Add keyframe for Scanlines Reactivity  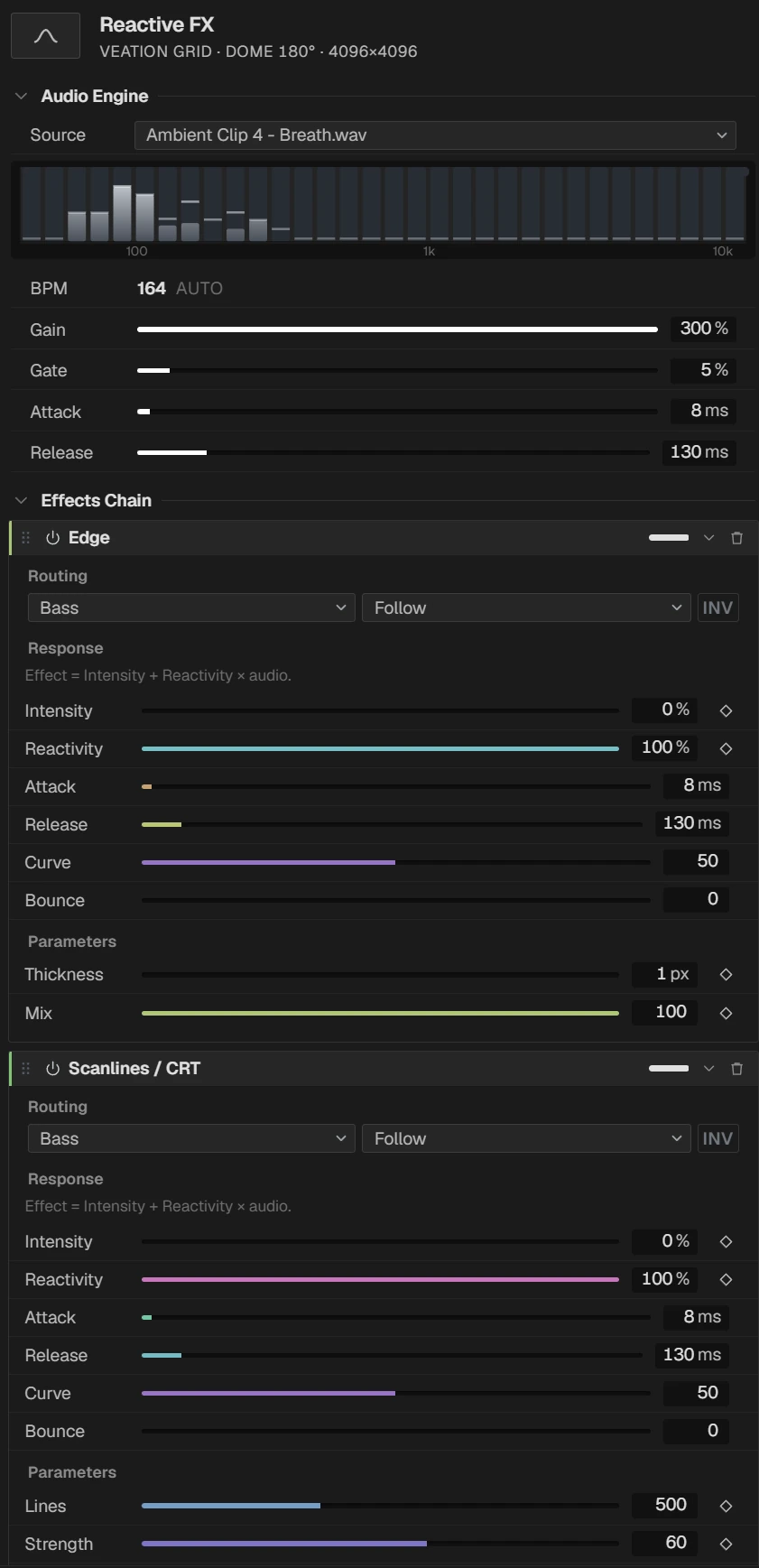click(726, 1279)
